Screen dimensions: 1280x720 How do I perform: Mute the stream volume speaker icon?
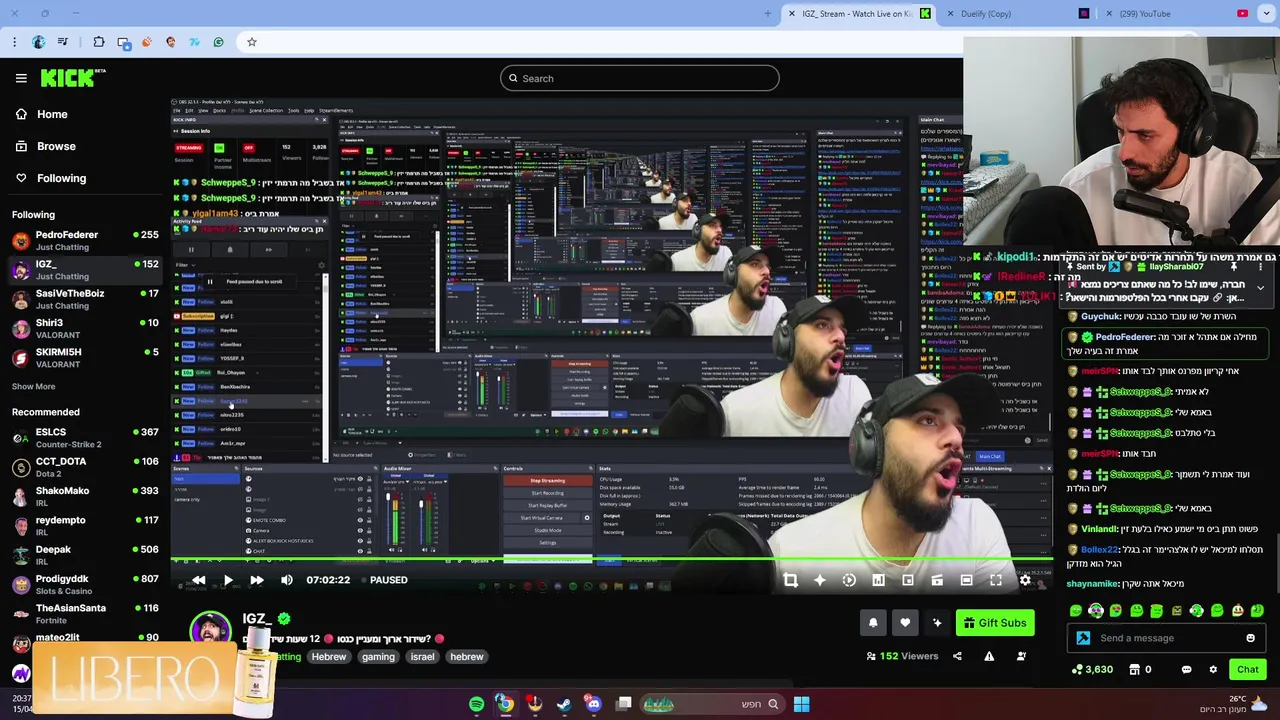tap(287, 580)
